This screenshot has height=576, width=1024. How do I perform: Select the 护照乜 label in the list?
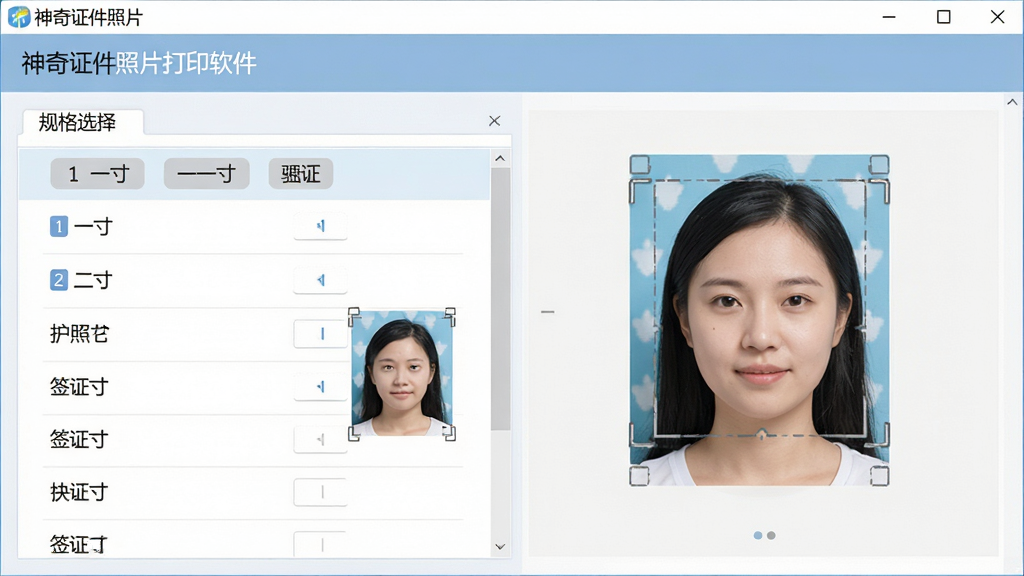tap(79, 334)
